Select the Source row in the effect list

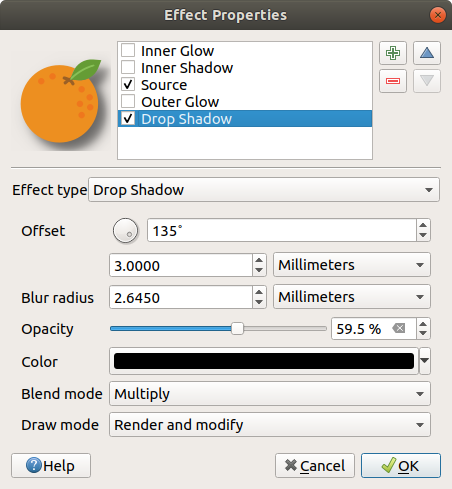[x=245, y=85]
